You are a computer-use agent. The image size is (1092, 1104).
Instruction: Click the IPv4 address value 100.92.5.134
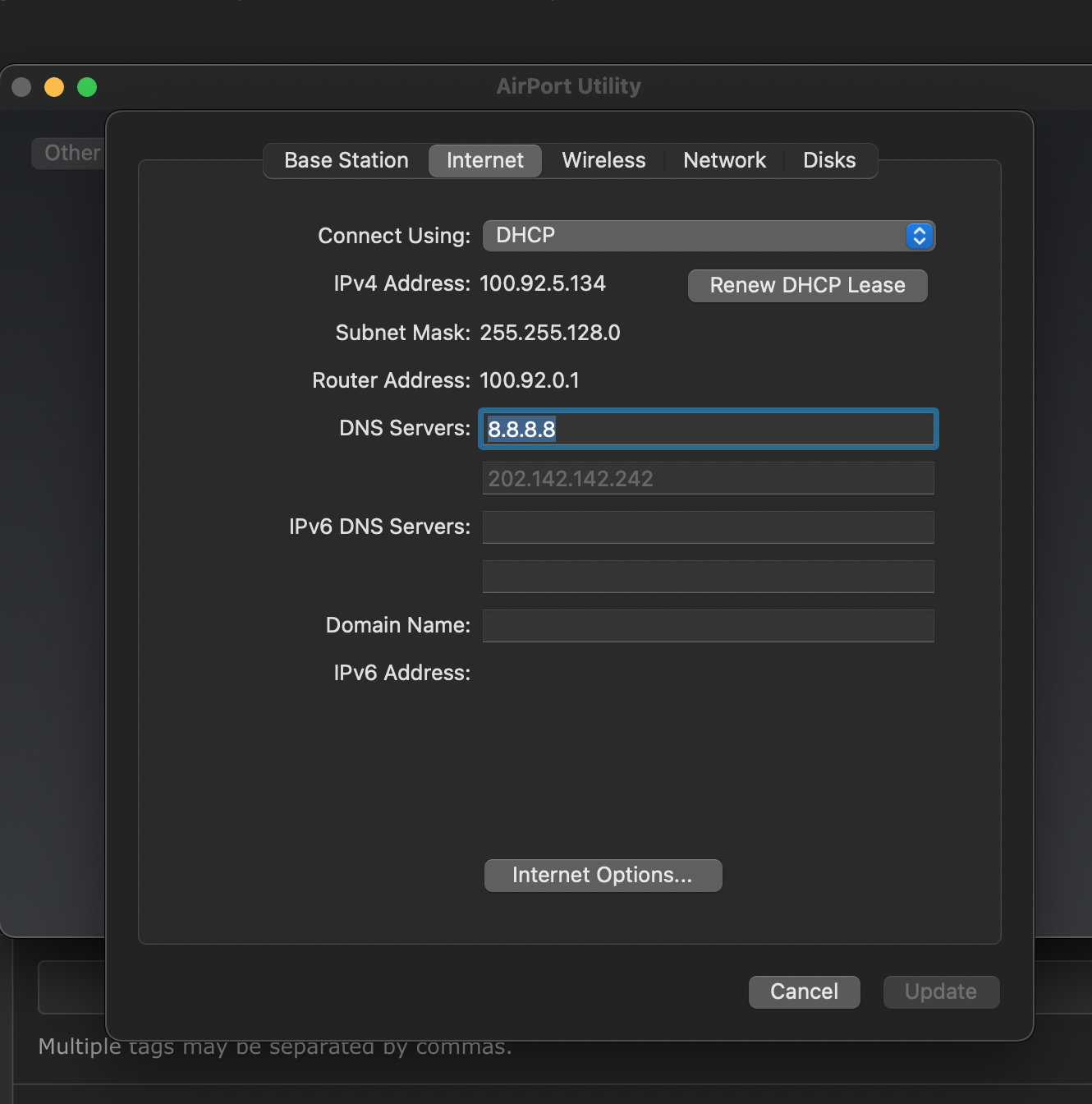click(x=542, y=283)
